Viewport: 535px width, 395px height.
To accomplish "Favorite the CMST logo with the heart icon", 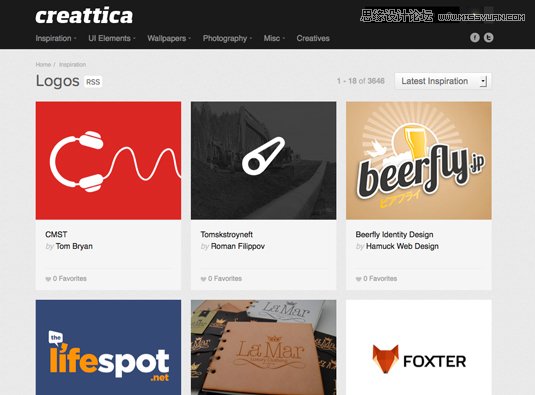I will (x=48, y=279).
